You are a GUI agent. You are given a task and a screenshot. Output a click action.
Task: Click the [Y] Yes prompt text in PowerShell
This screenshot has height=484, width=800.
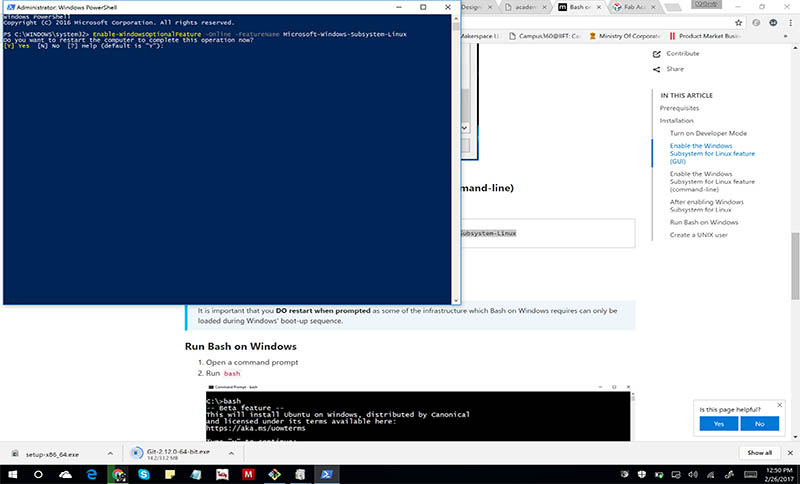pos(16,46)
